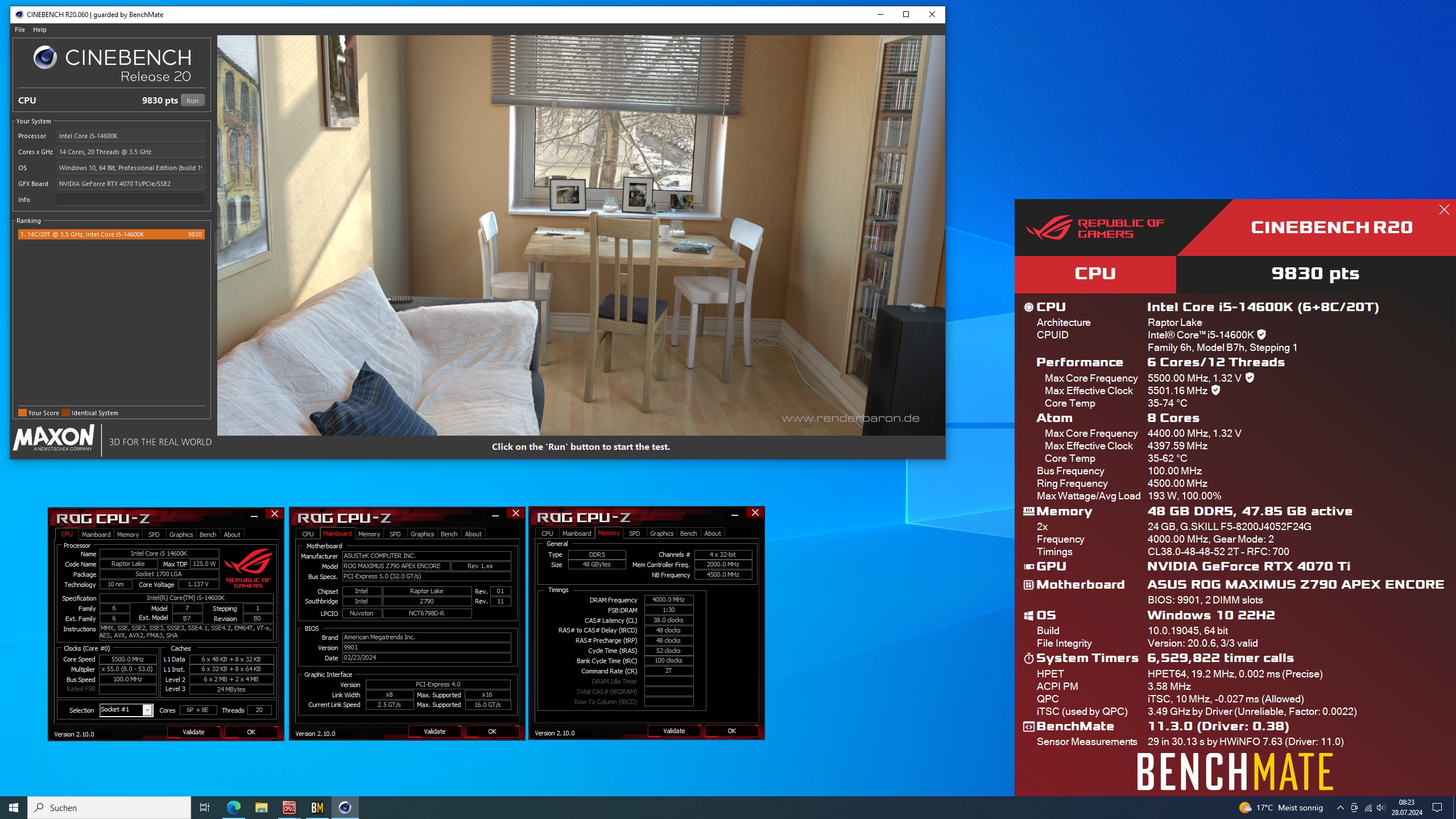Switch to Mainboard tab in first CPU-Z window
Image resolution: width=1456 pixels, height=819 pixels.
pos(96,535)
